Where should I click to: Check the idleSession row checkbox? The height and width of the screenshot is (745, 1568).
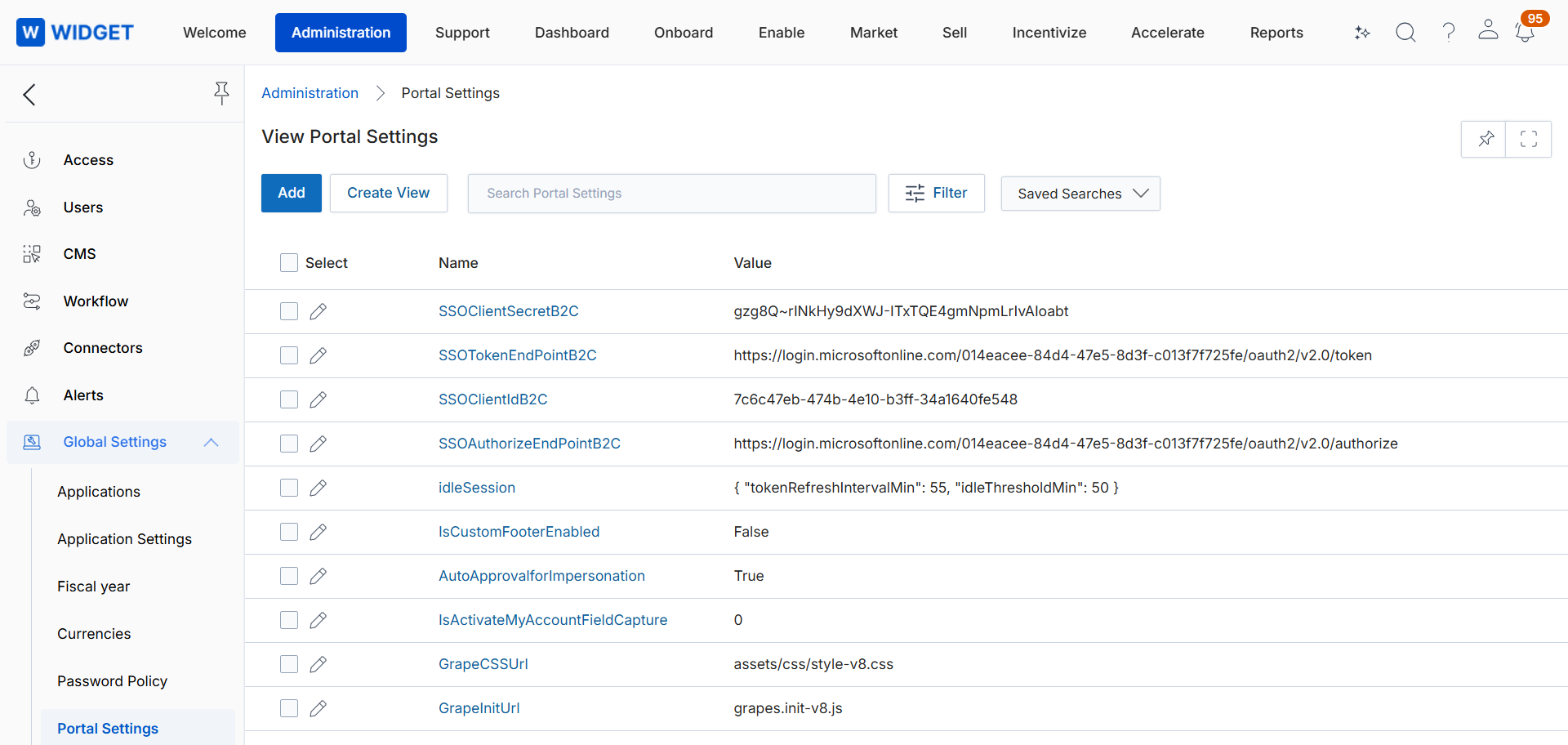coord(289,488)
